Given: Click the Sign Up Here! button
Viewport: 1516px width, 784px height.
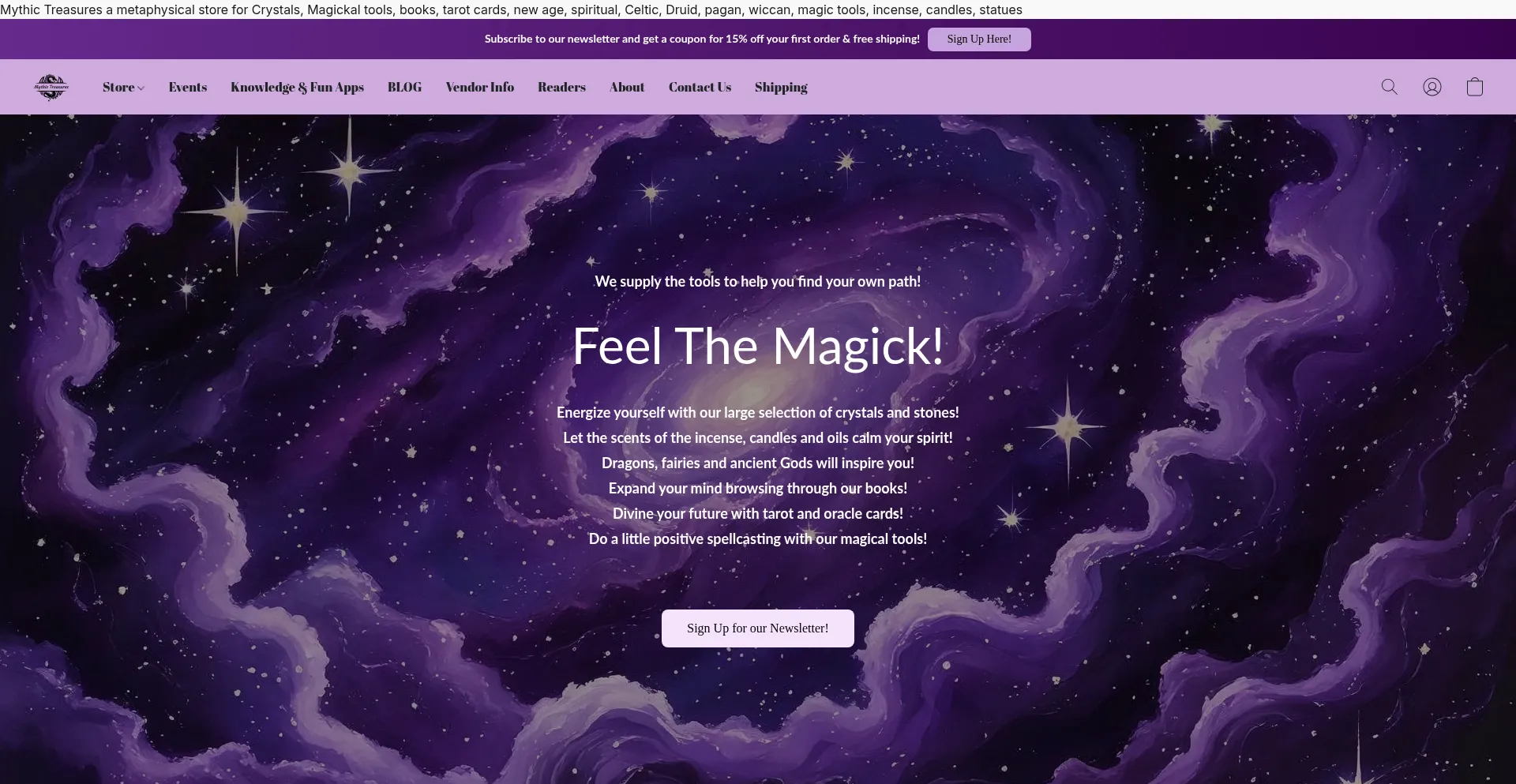Looking at the screenshot, I should [x=979, y=39].
